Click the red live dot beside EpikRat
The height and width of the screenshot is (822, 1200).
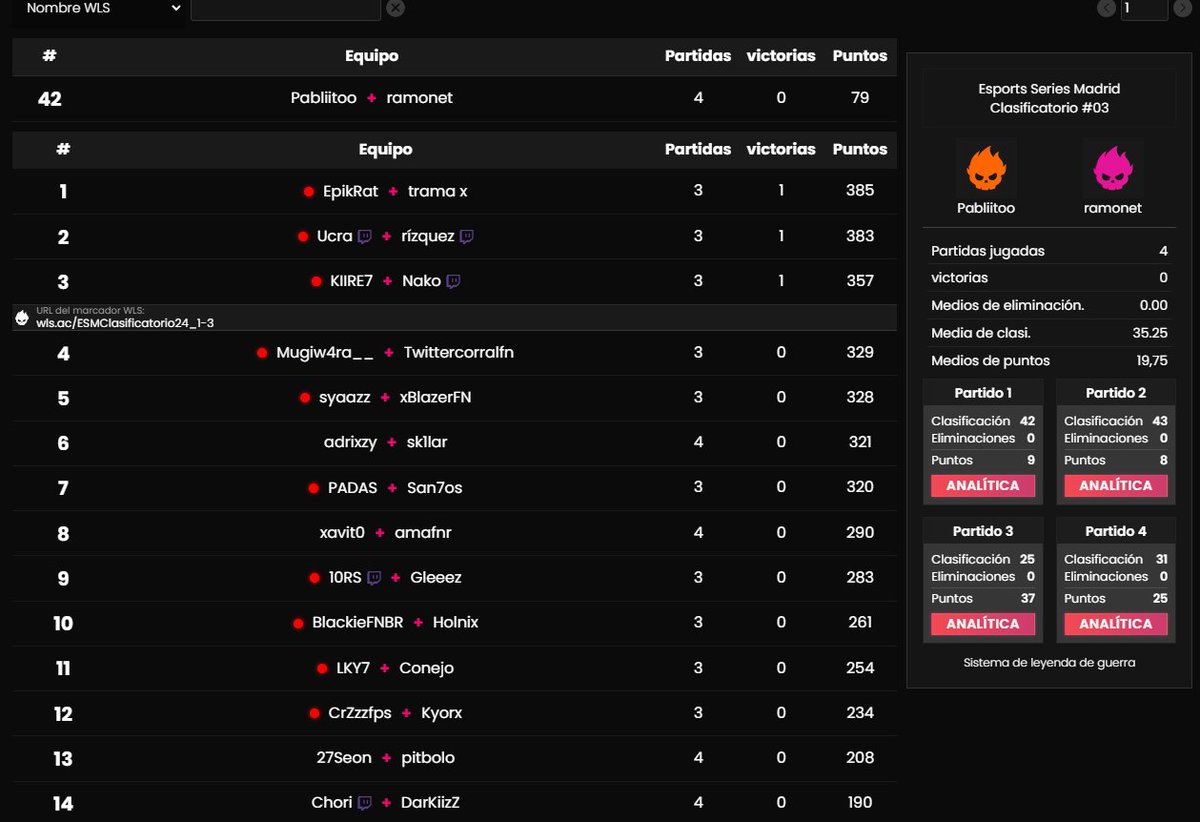309,191
